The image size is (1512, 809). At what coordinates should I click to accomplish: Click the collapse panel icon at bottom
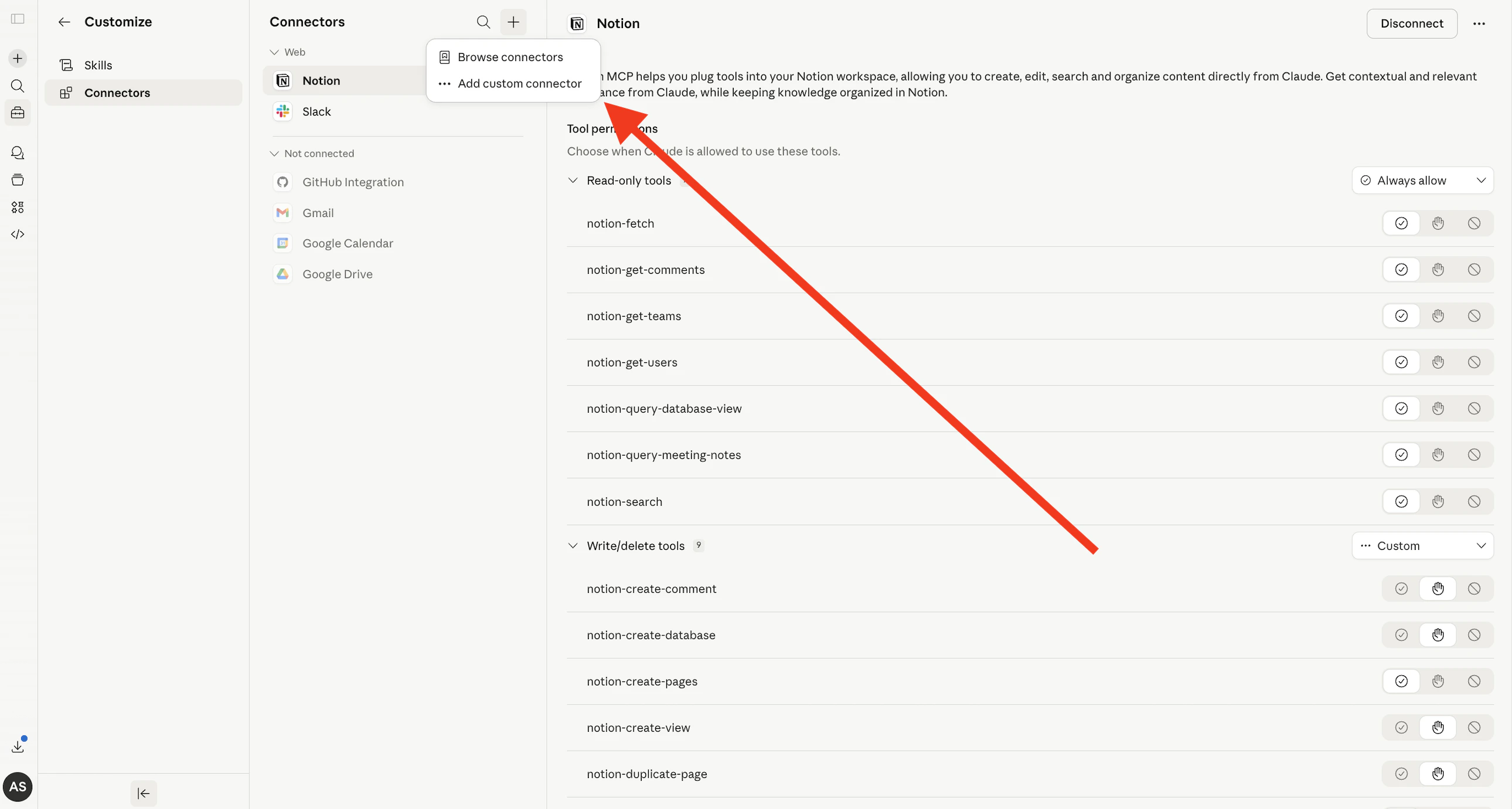[143, 793]
